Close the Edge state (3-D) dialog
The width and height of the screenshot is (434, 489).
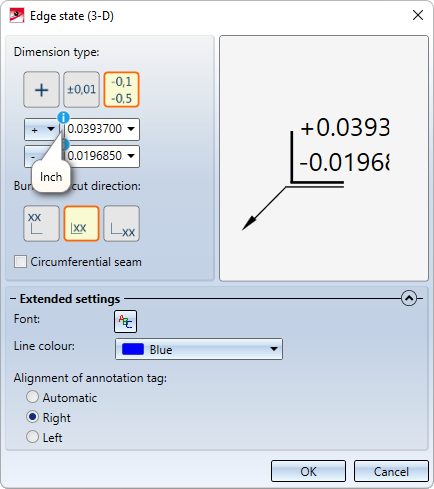point(418,15)
